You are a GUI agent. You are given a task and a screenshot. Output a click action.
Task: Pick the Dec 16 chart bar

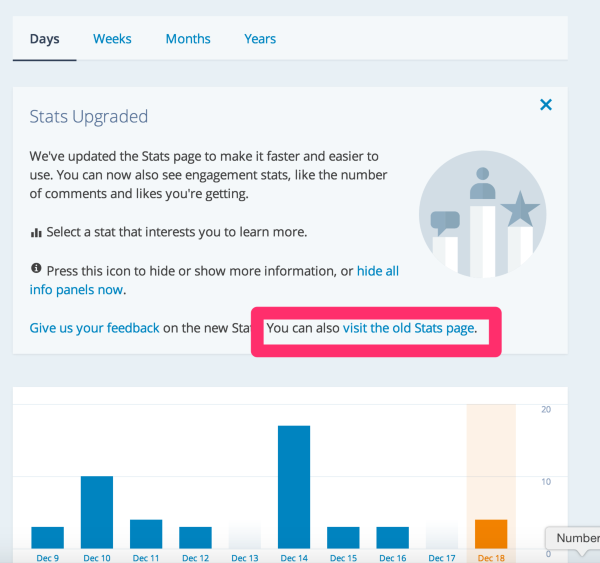tap(392, 537)
